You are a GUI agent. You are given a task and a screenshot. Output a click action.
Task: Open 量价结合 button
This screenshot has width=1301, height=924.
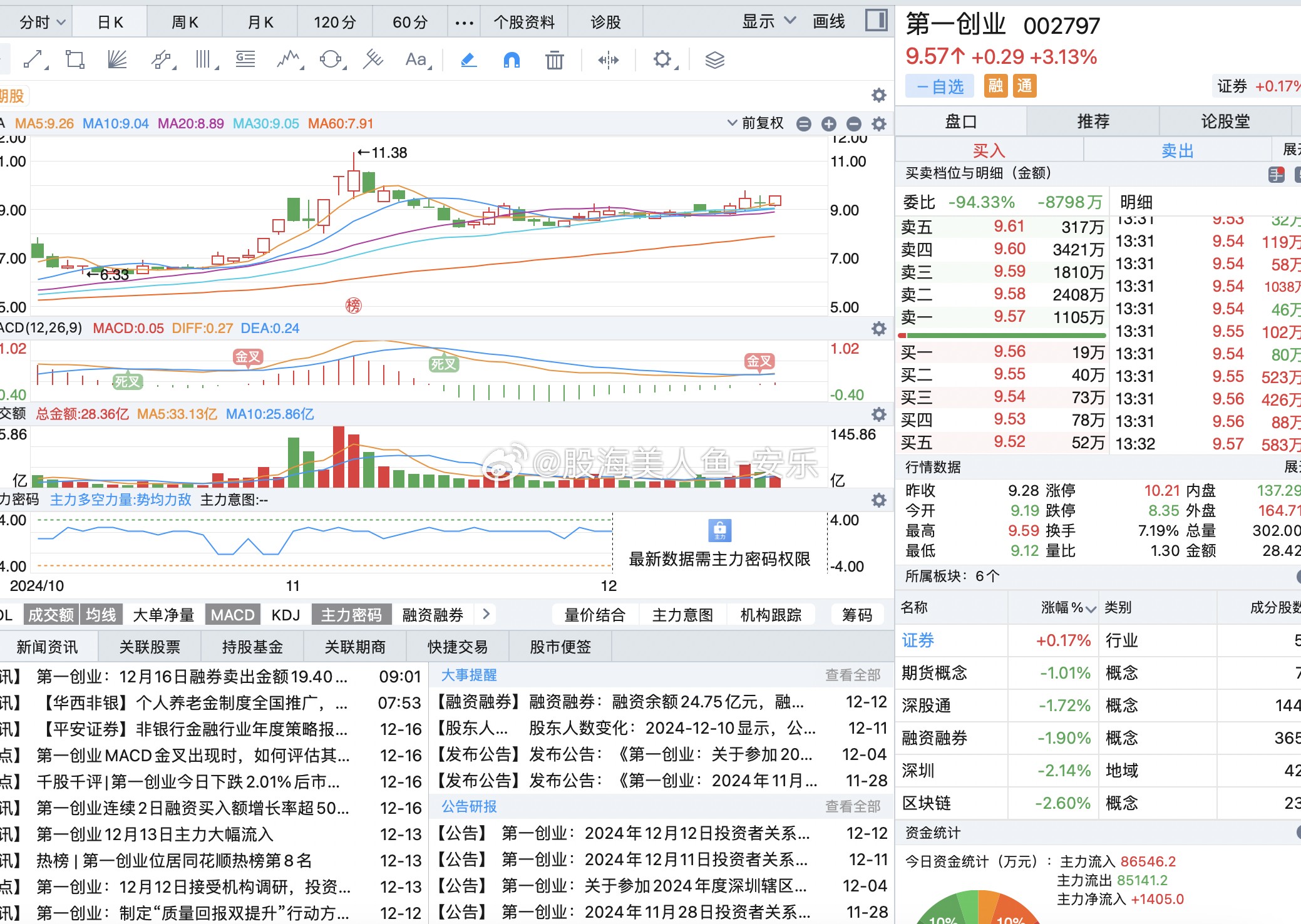pyautogui.click(x=595, y=615)
